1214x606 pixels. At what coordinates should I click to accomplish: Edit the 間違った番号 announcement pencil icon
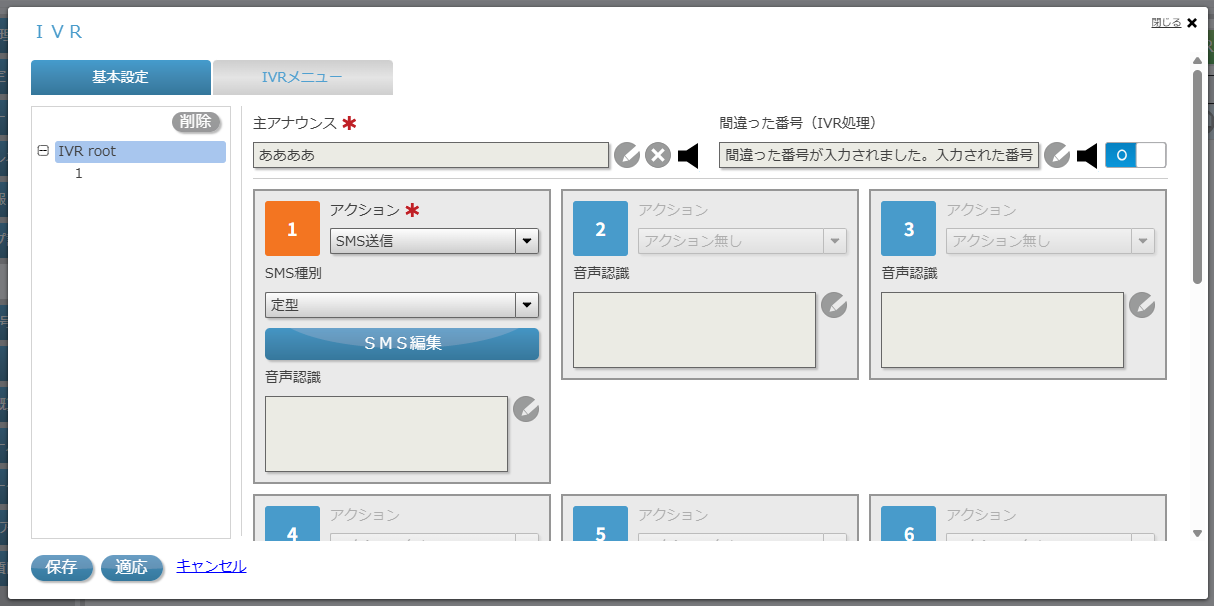click(1057, 154)
